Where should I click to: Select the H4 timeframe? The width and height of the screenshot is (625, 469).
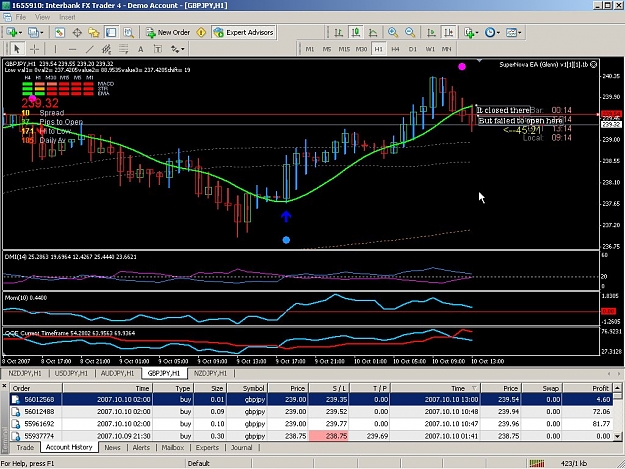(x=395, y=49)
